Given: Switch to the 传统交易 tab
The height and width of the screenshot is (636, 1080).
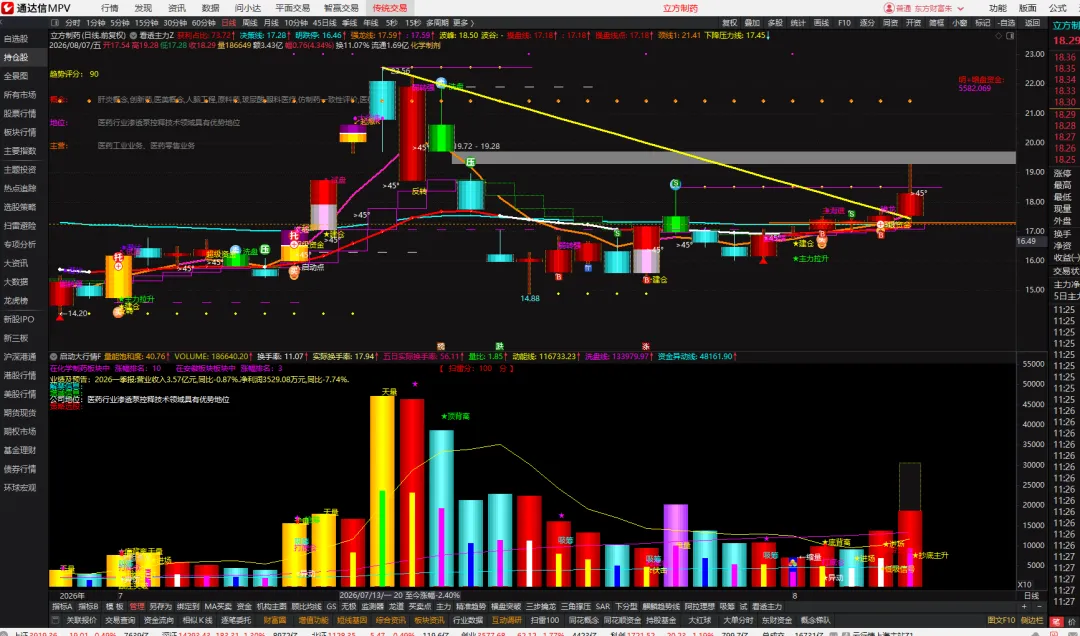Looking at the screenshot, I should 390,8.
